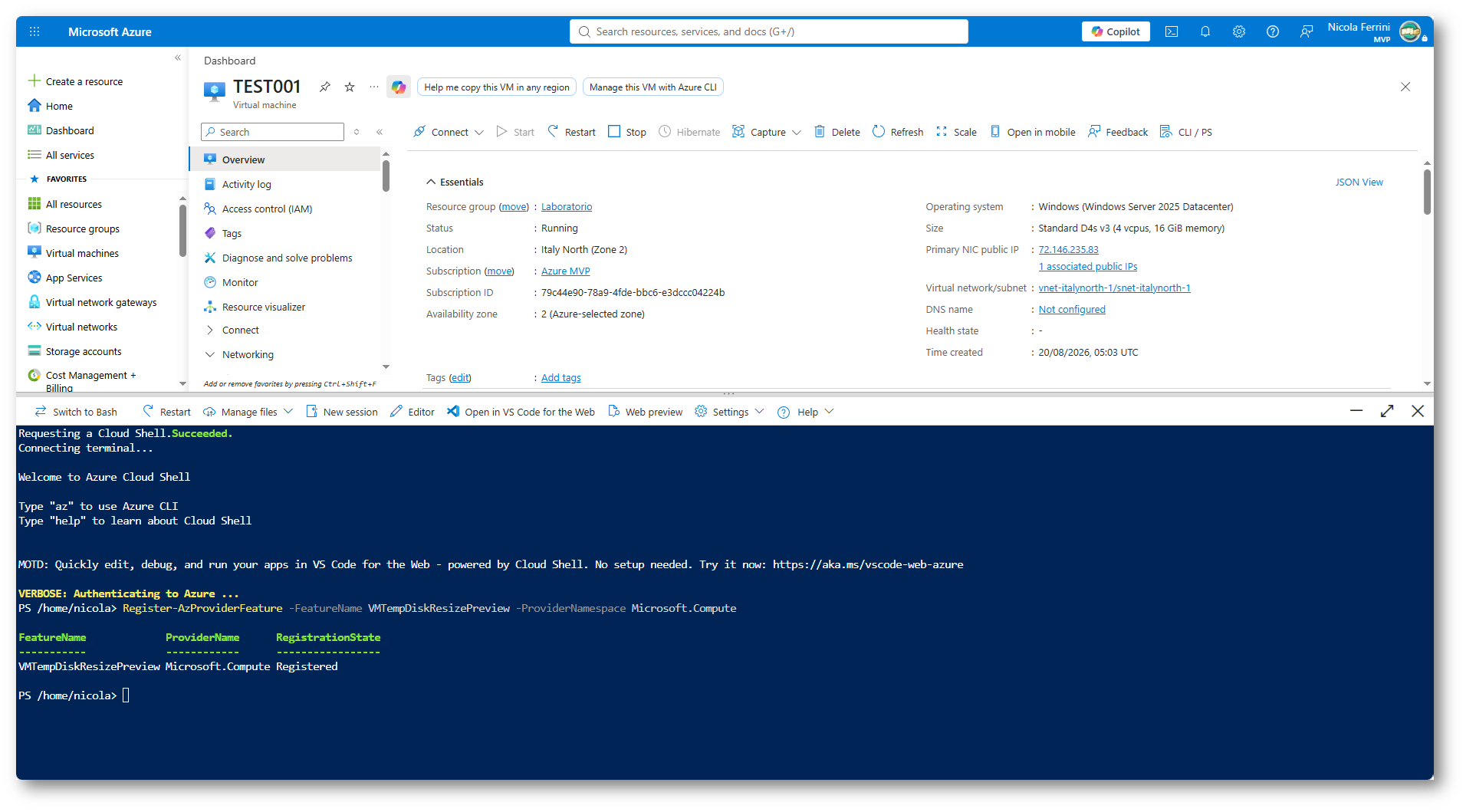Add TEST001 to favorites with the star
The height and width of the screenshot is (812, 1466).
350,87
